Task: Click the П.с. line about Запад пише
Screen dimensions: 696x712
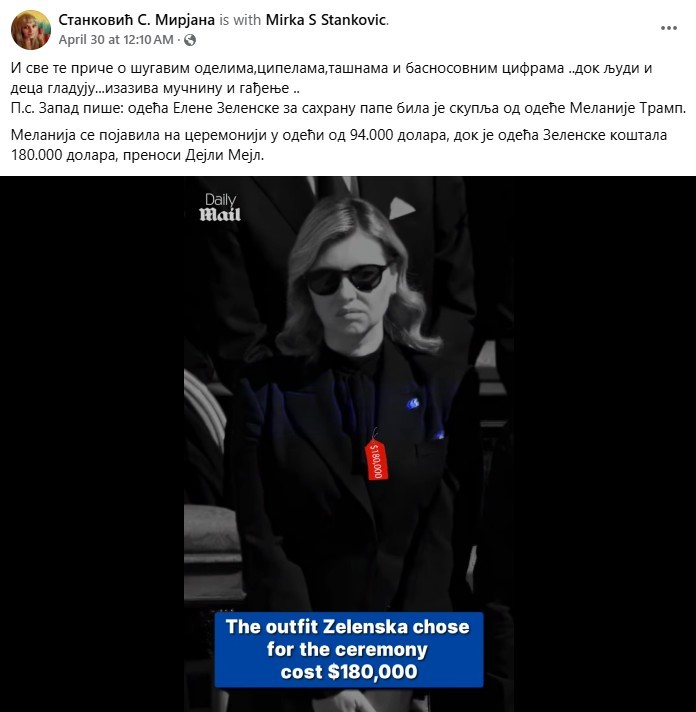Action: [x=348, y=108]
